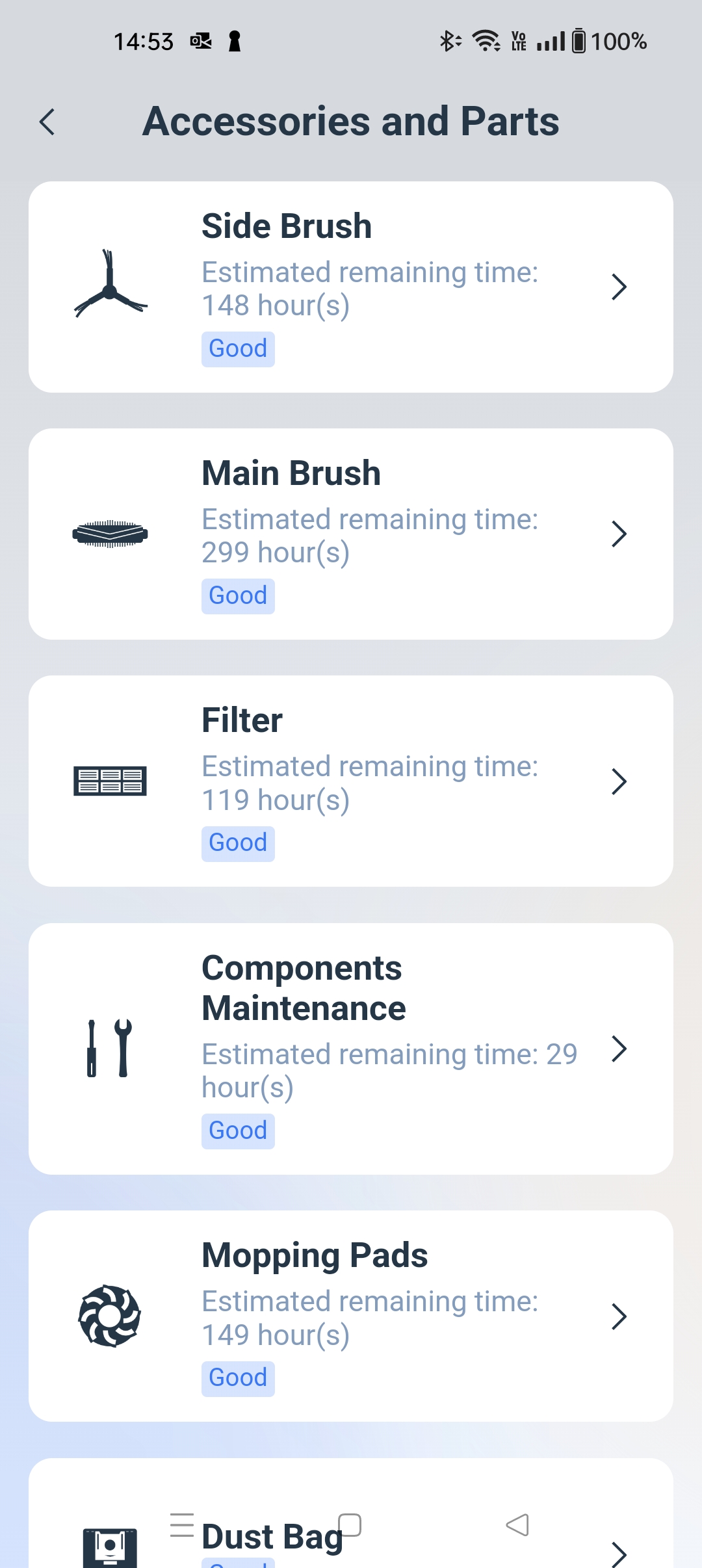702x1568 pixels.
Task: Select the Mopping Pads title
Action: pos(315,1255)
